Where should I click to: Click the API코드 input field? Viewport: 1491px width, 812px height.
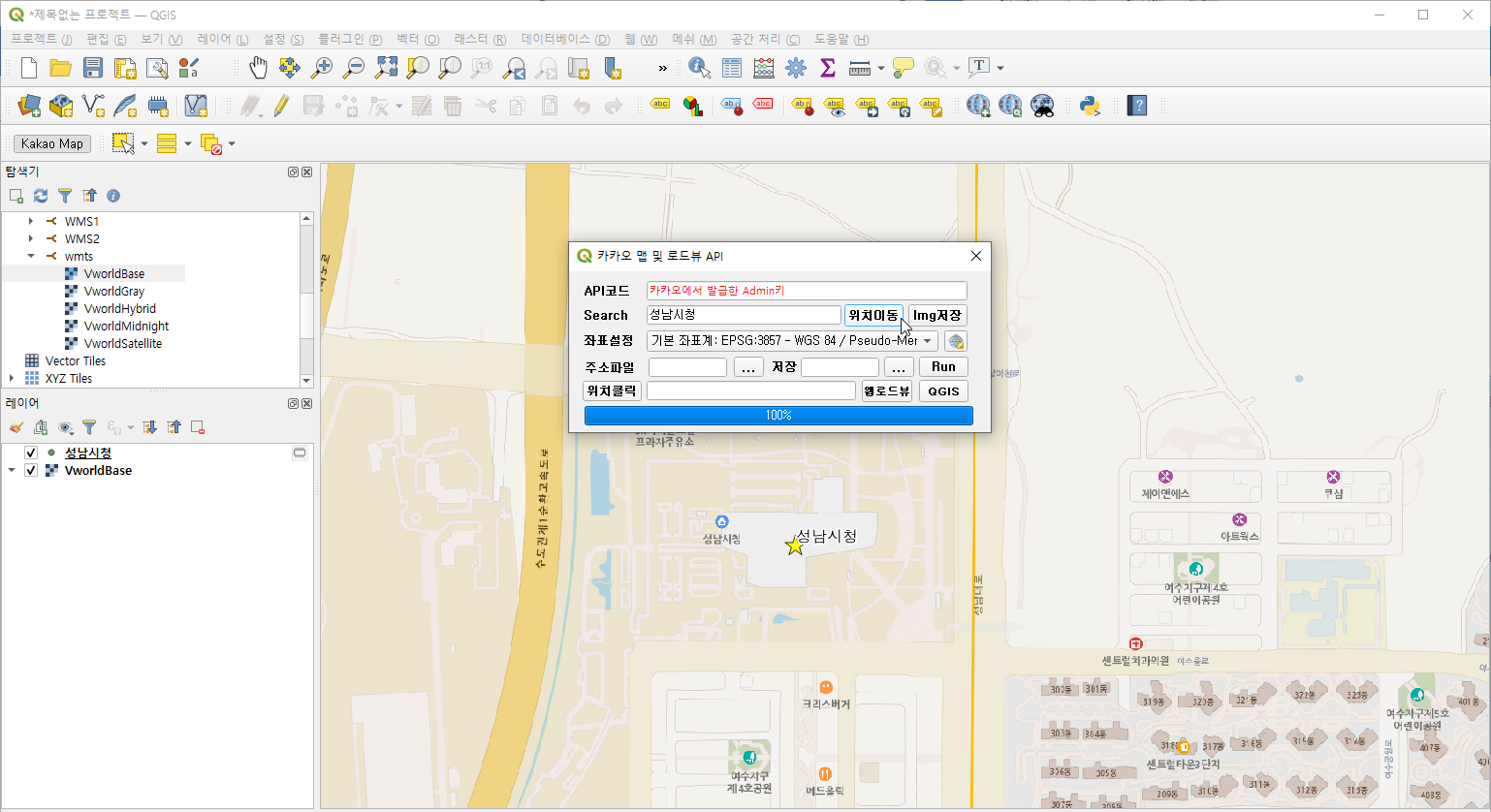[x=807, y=291]
